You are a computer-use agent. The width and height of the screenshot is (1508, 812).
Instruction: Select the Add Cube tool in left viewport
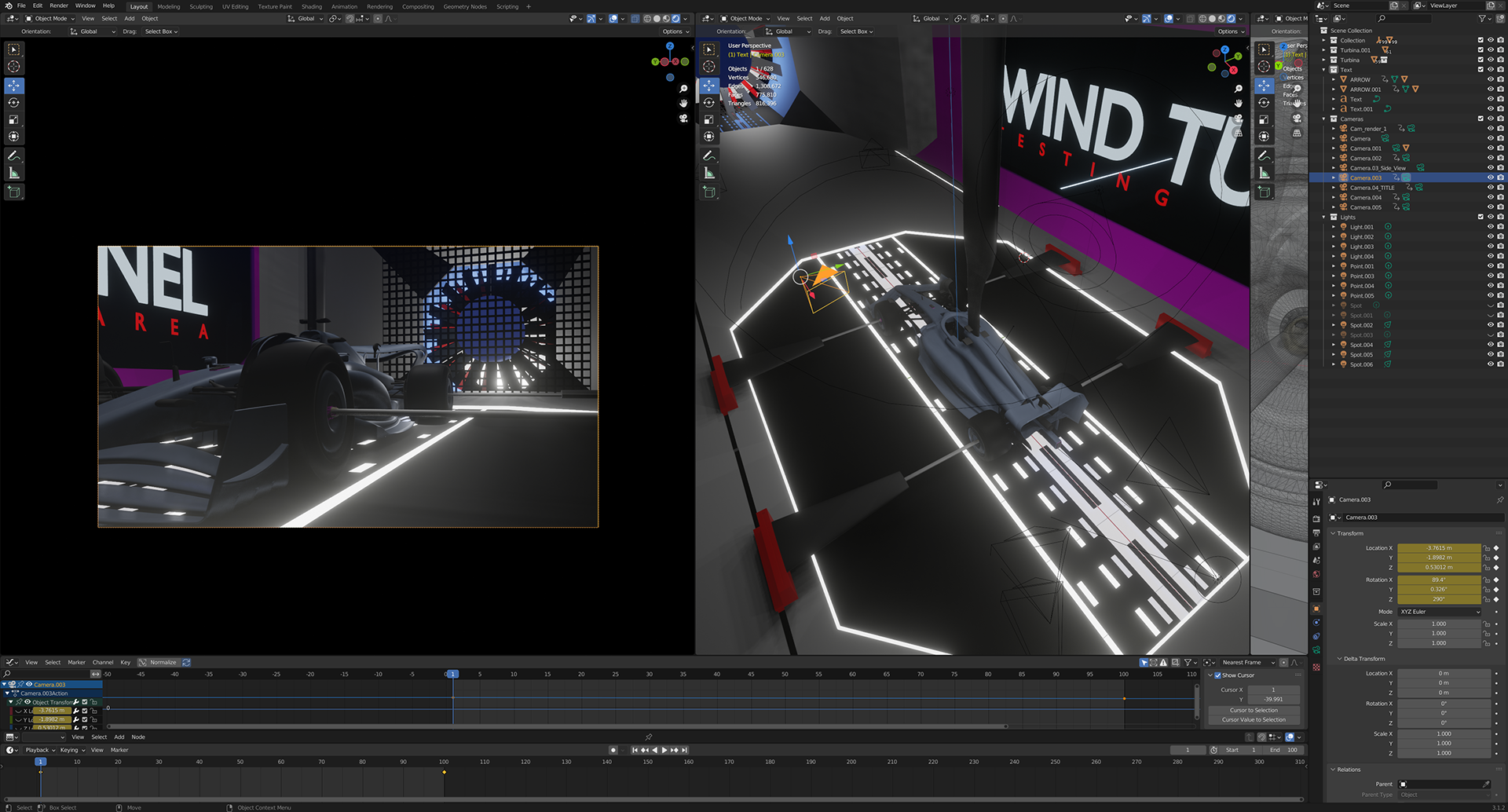tap(14, 192)
